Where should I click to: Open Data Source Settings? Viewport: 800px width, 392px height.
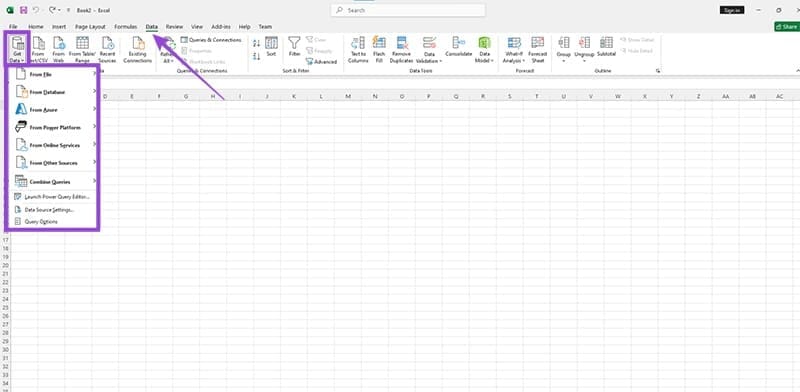coord(45,209)
